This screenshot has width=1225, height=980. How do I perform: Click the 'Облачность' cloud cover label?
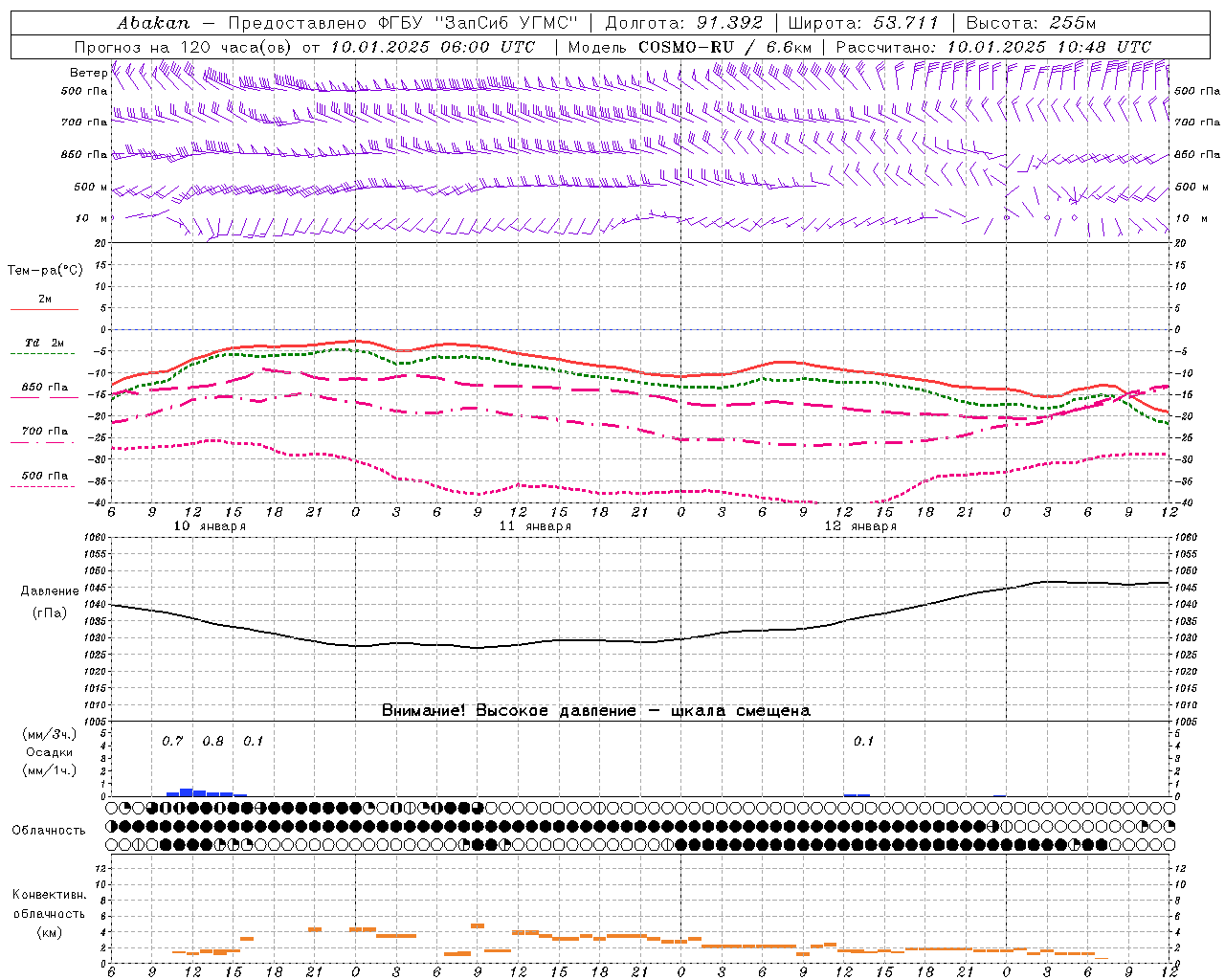49,830
